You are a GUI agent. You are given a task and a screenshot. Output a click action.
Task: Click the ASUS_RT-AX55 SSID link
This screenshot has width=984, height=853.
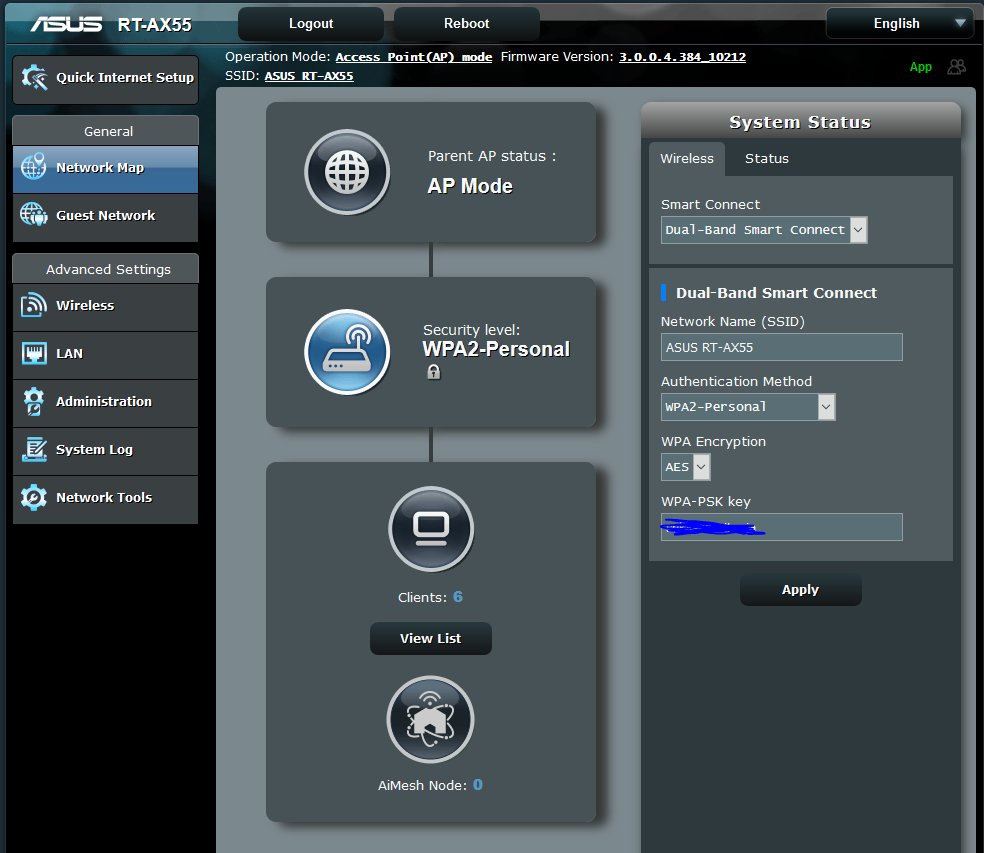point(309,76)
